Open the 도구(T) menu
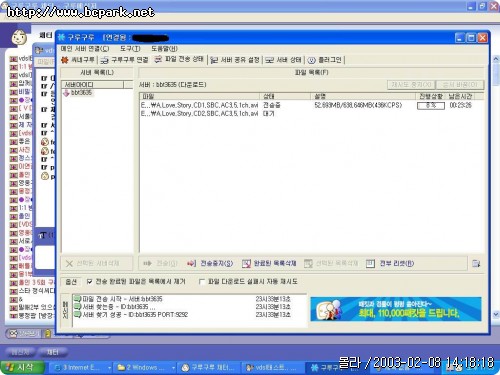This screenshot has width=500, height=375. pos(130,49)
